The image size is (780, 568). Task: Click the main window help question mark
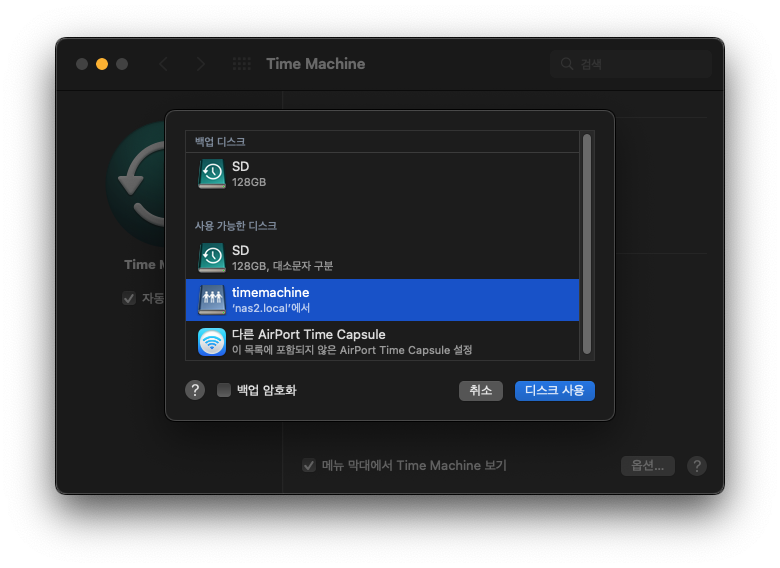[697, 466]
